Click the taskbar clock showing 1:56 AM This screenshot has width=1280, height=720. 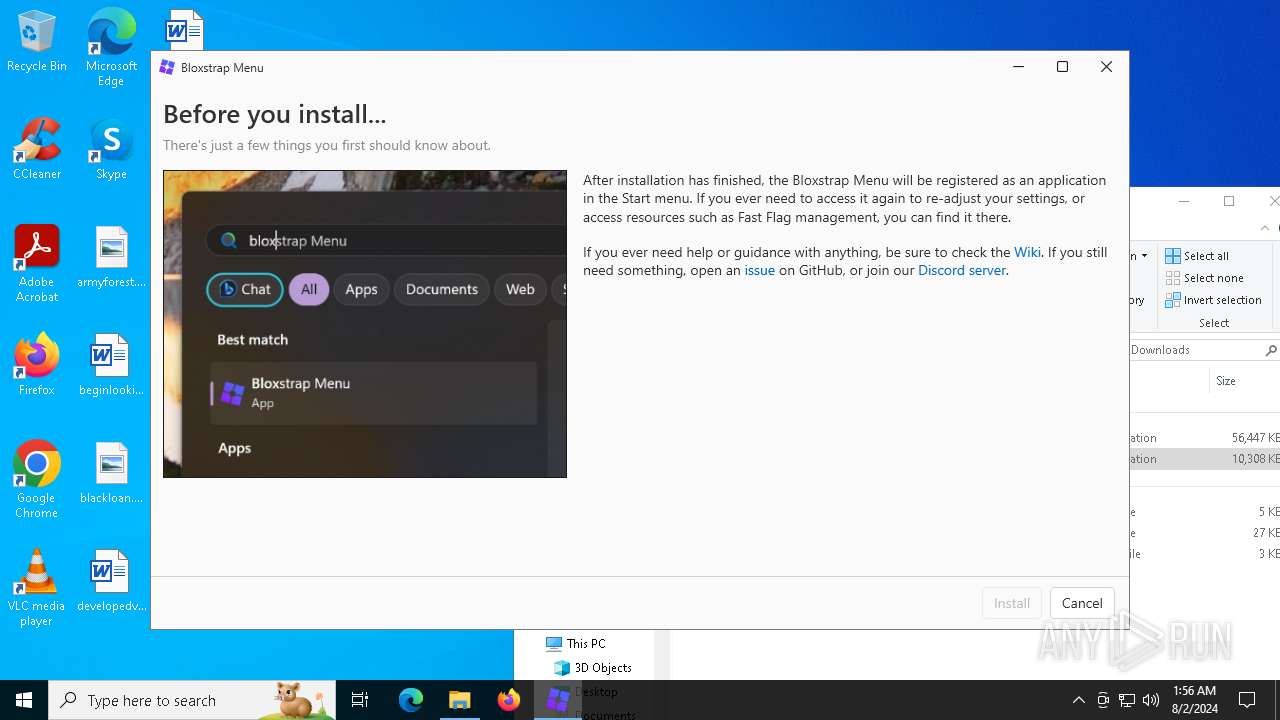pos(1194,700)
